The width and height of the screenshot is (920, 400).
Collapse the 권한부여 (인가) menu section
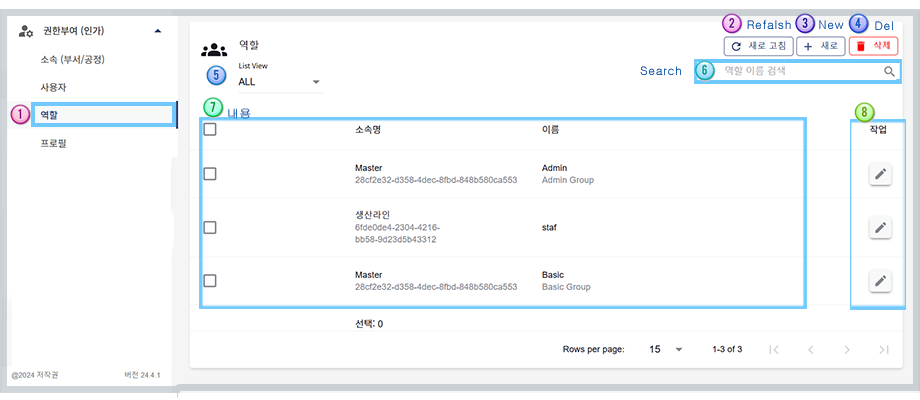[x=157, y=32]
